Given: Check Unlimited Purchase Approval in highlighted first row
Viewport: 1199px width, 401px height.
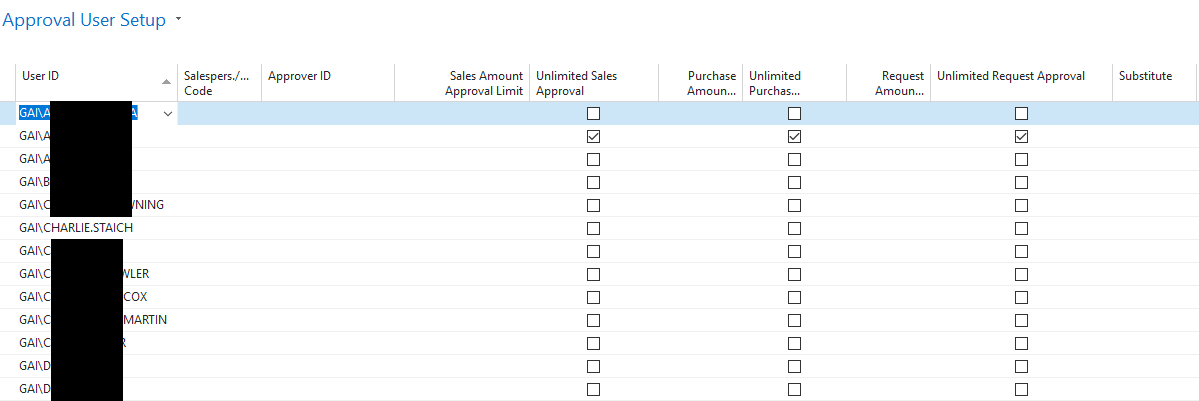Looking at the screenshot, I should coord(794,113).
